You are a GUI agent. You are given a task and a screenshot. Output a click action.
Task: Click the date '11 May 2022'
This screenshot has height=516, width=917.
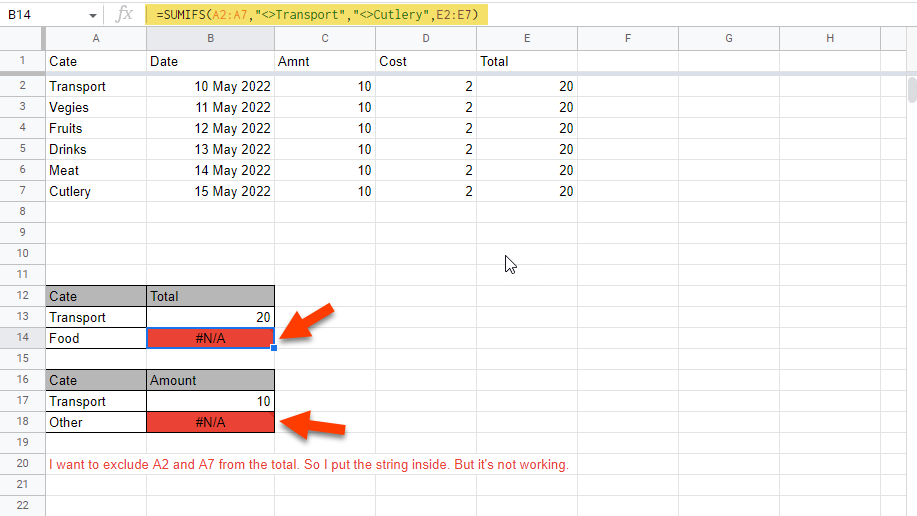211,107
